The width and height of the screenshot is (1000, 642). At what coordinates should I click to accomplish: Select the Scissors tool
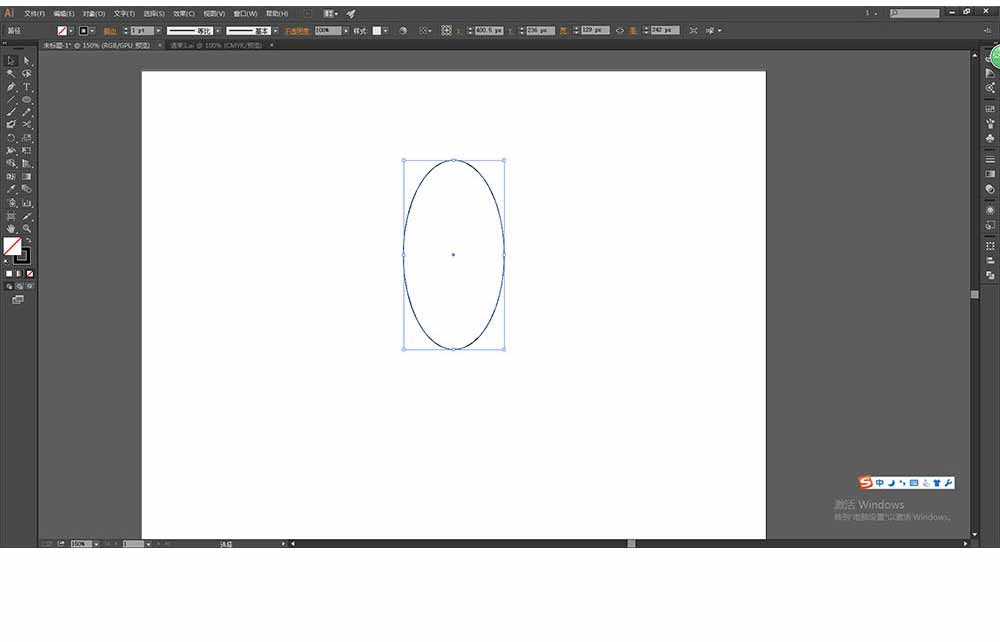coord(27,125)
